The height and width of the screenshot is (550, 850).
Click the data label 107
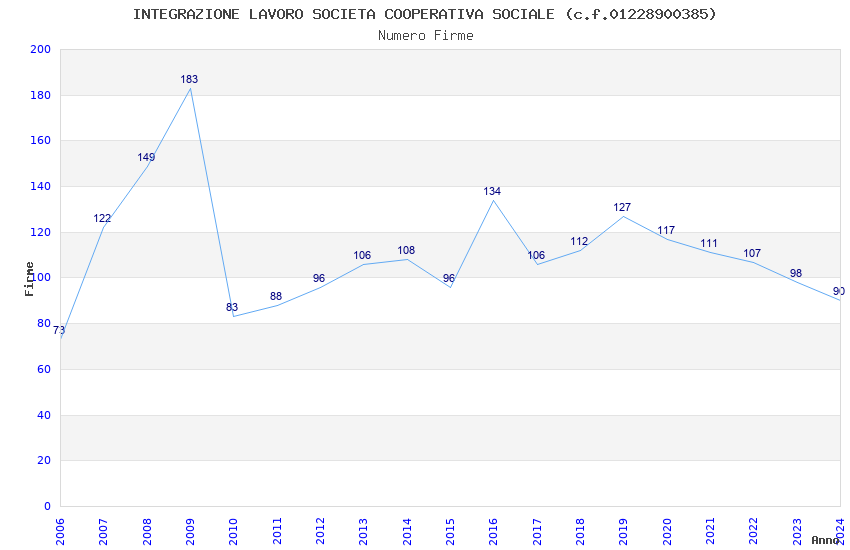click(752, 253)
